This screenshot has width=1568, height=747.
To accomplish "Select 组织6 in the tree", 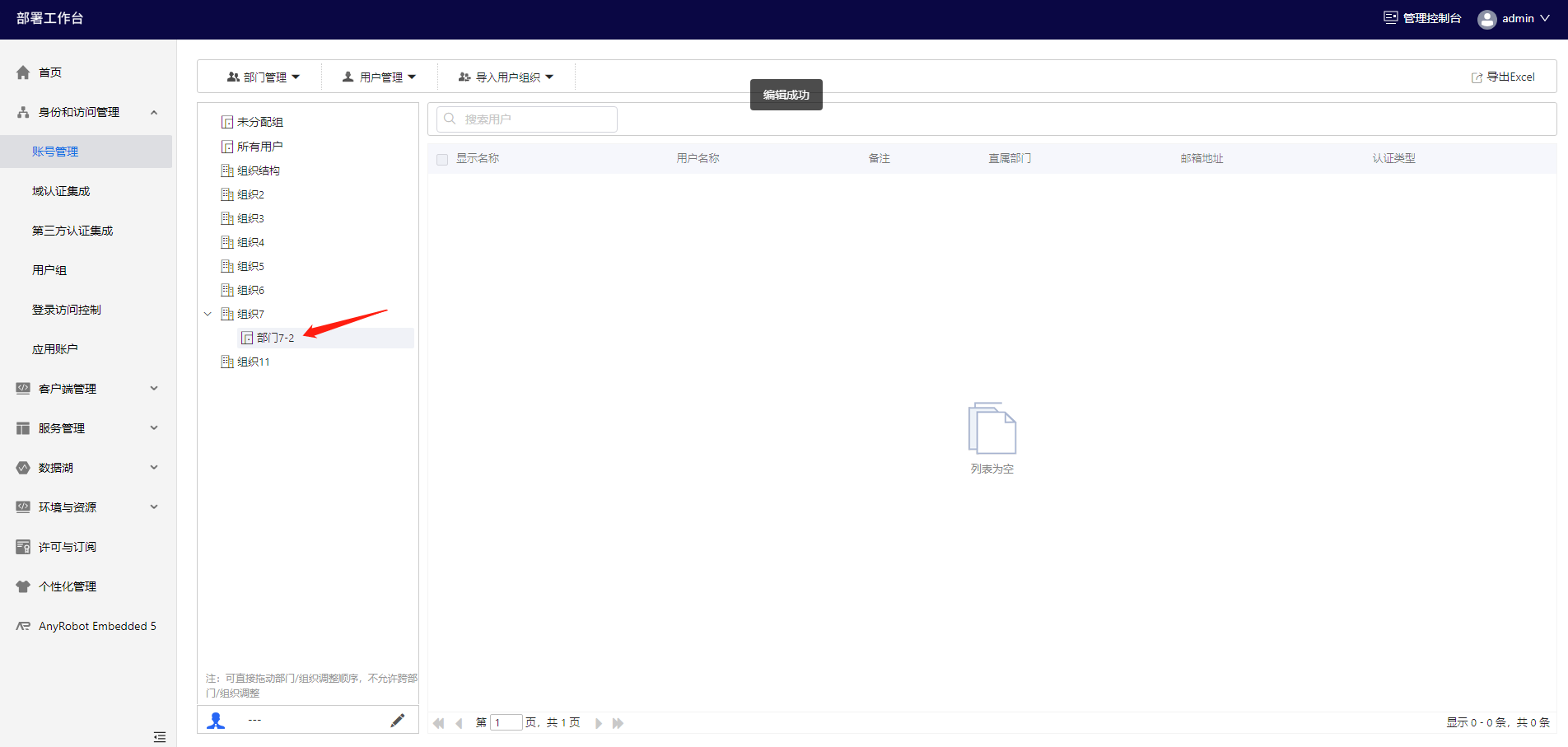I will pos(251,290).
